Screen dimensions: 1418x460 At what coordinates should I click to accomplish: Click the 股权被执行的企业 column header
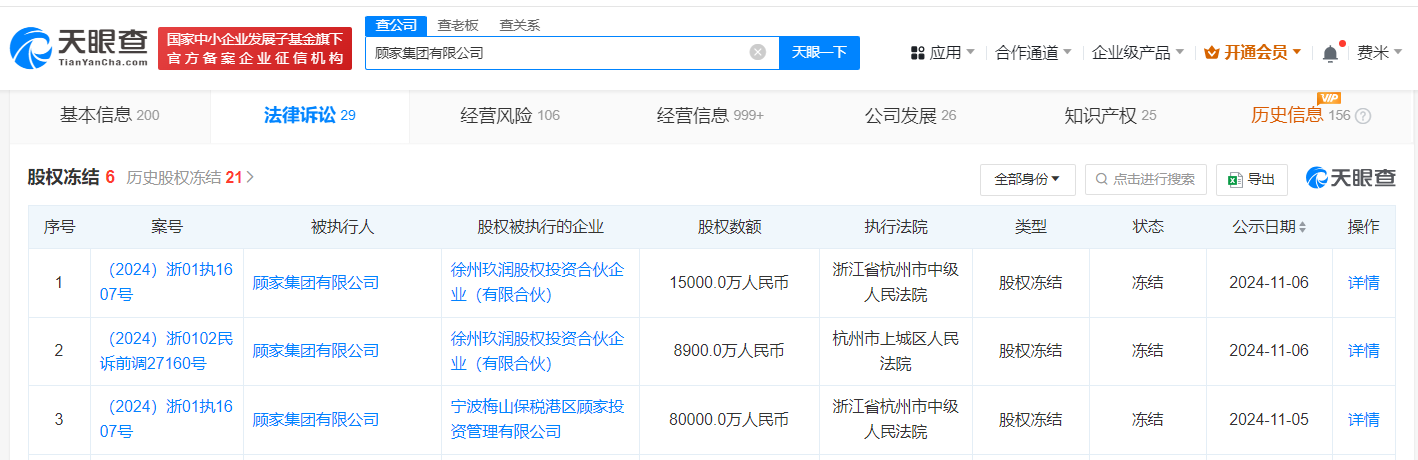pyautogui.click(x=540, y=227)
